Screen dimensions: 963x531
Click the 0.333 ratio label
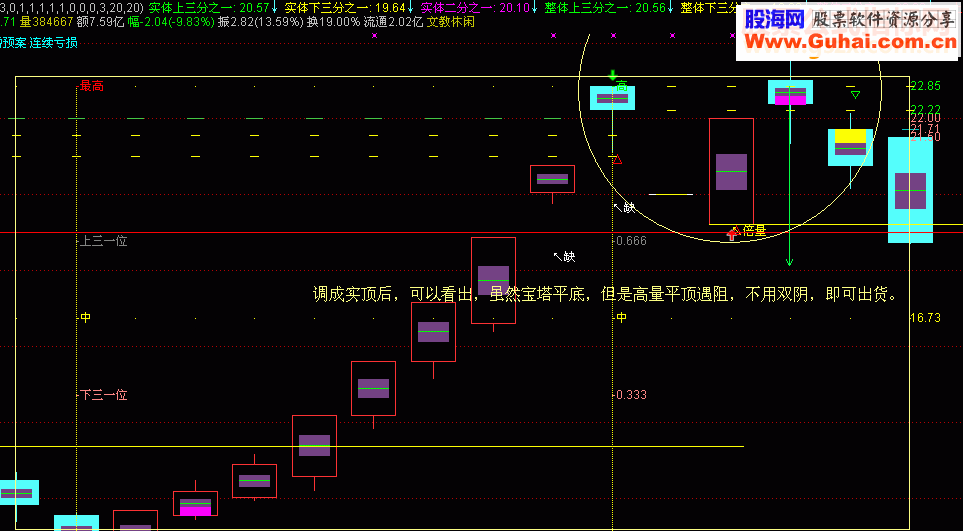631,395
